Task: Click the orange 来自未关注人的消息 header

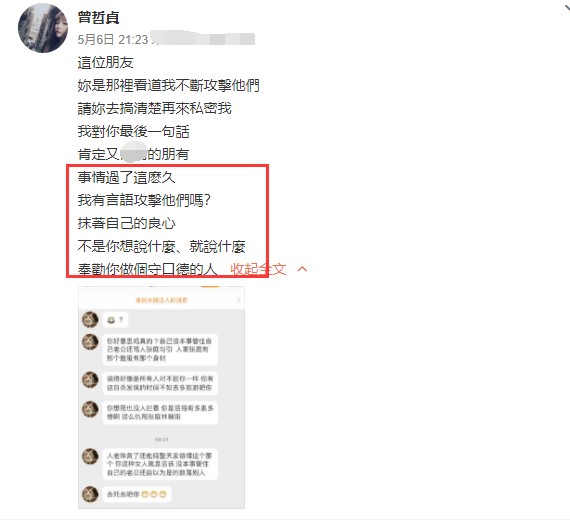Action: tap(161, 300)
